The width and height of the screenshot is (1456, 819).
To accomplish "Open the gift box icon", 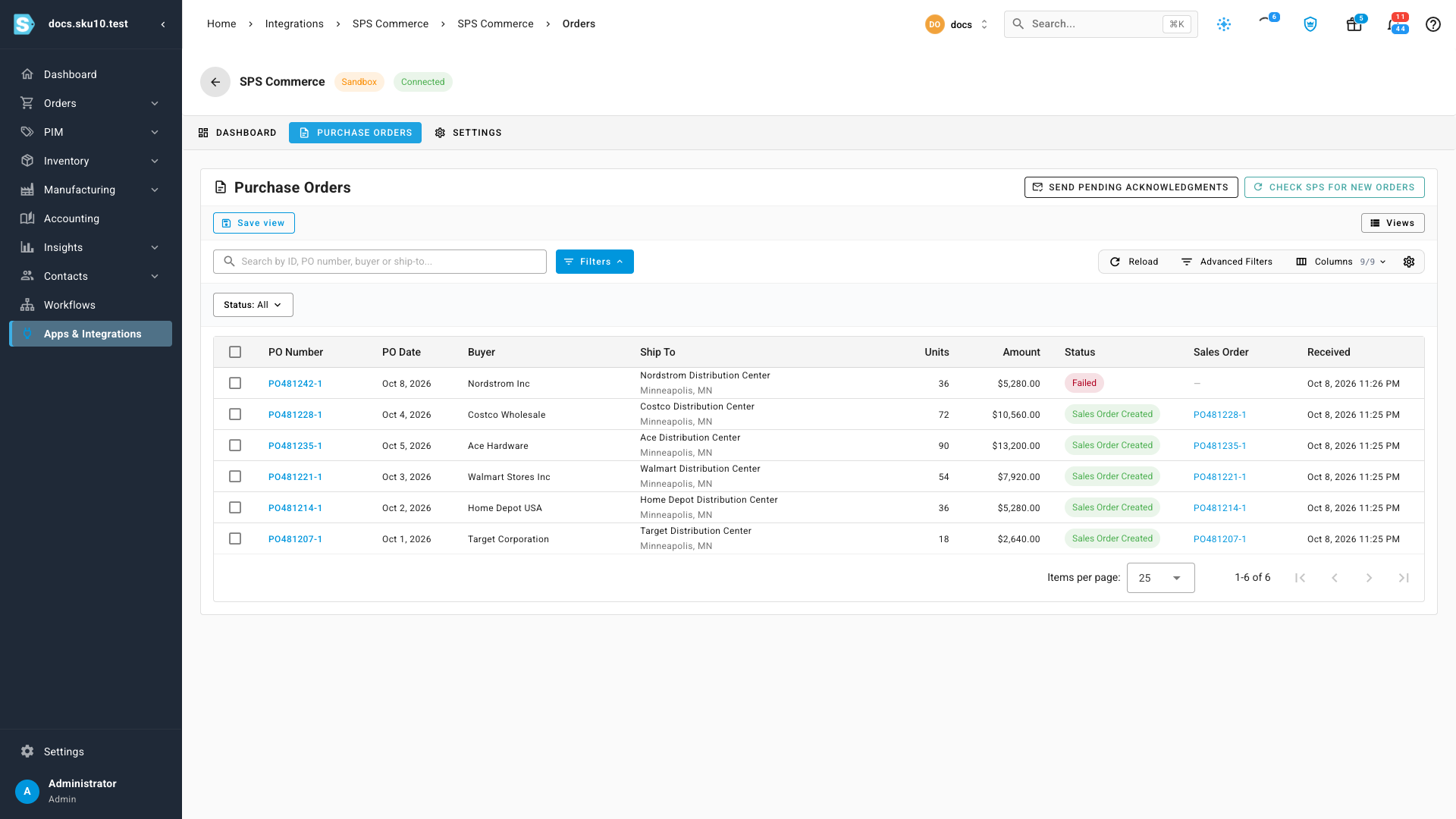I will pyautogui.click(x=1354, y=24).
